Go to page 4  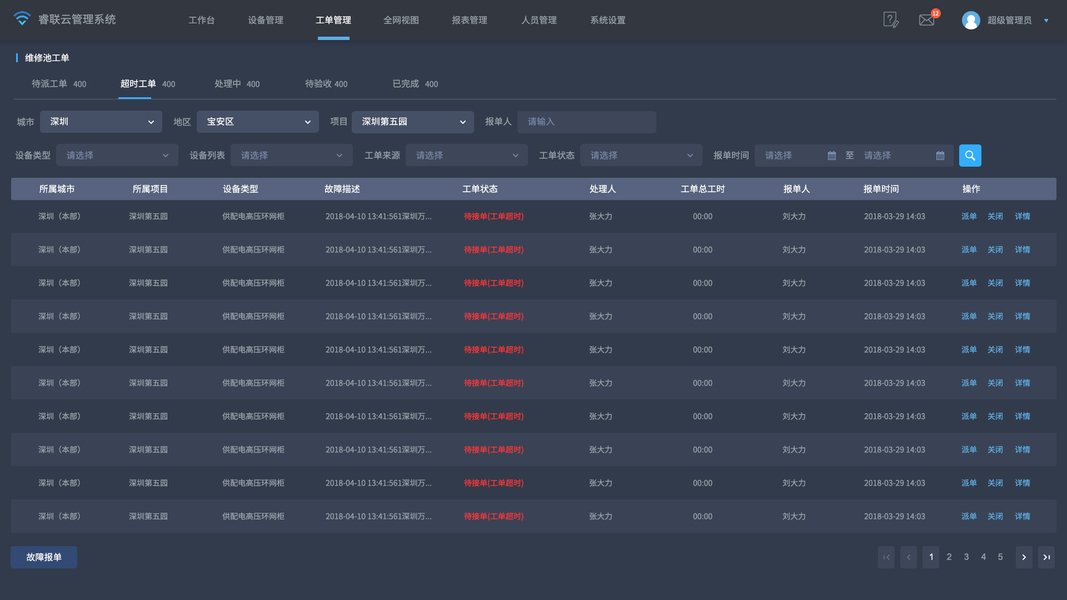[x=983, y=557]
